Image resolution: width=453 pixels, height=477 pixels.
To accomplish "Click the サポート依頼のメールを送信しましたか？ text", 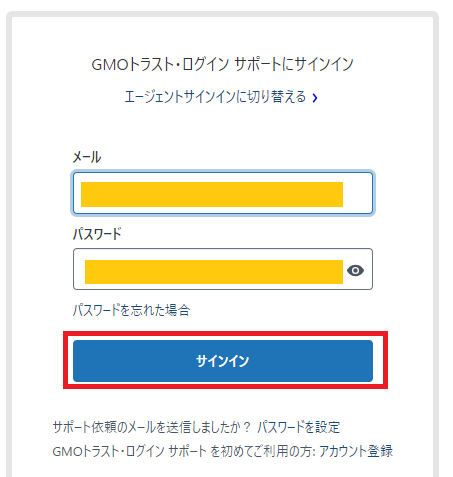I will click(x=152, y=427).
